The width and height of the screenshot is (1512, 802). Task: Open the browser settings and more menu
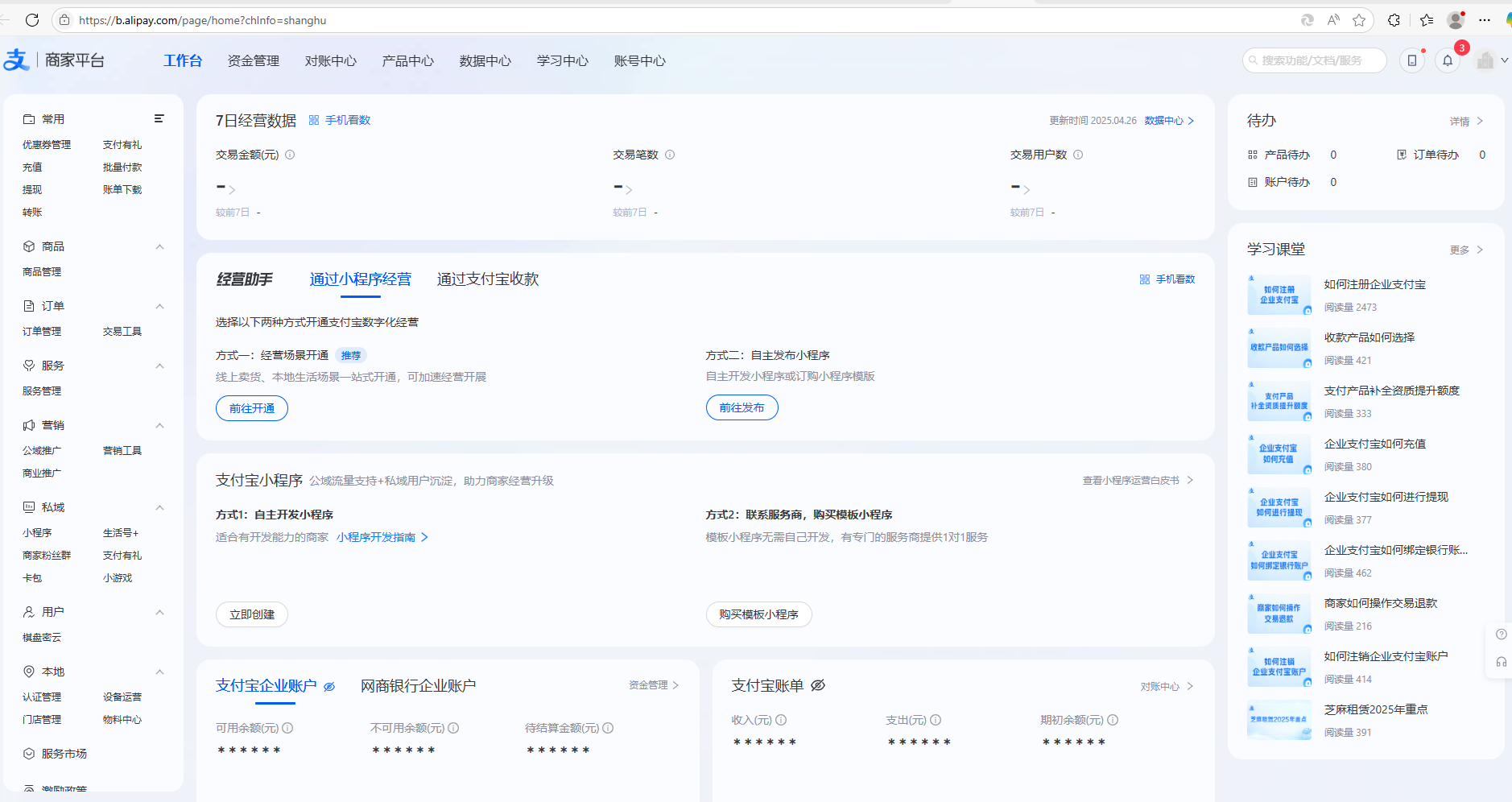[x=1485, y=20]
